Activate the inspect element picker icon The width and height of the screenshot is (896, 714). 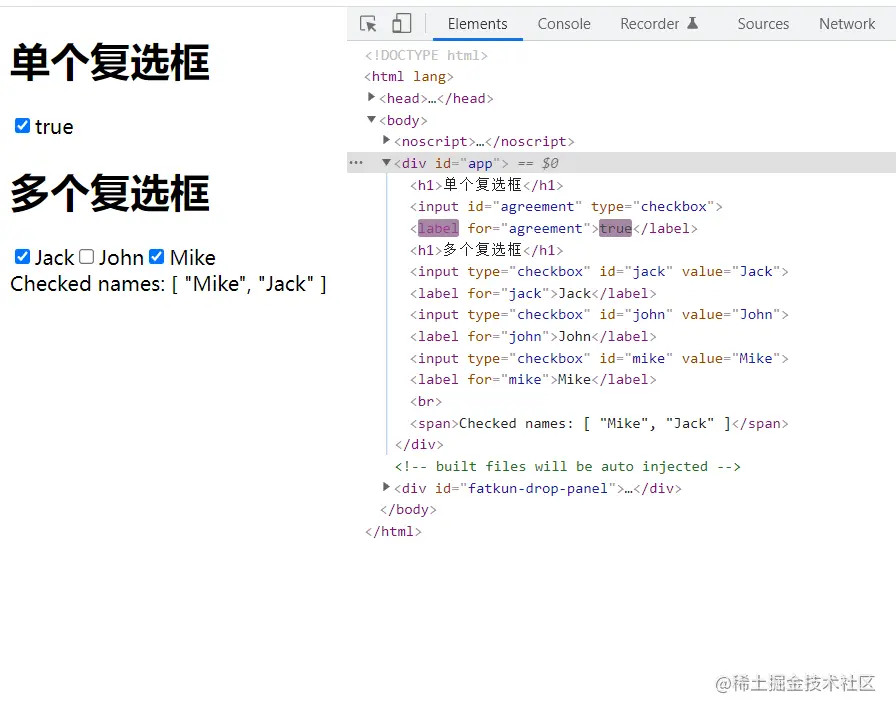[x=368, y=24]
